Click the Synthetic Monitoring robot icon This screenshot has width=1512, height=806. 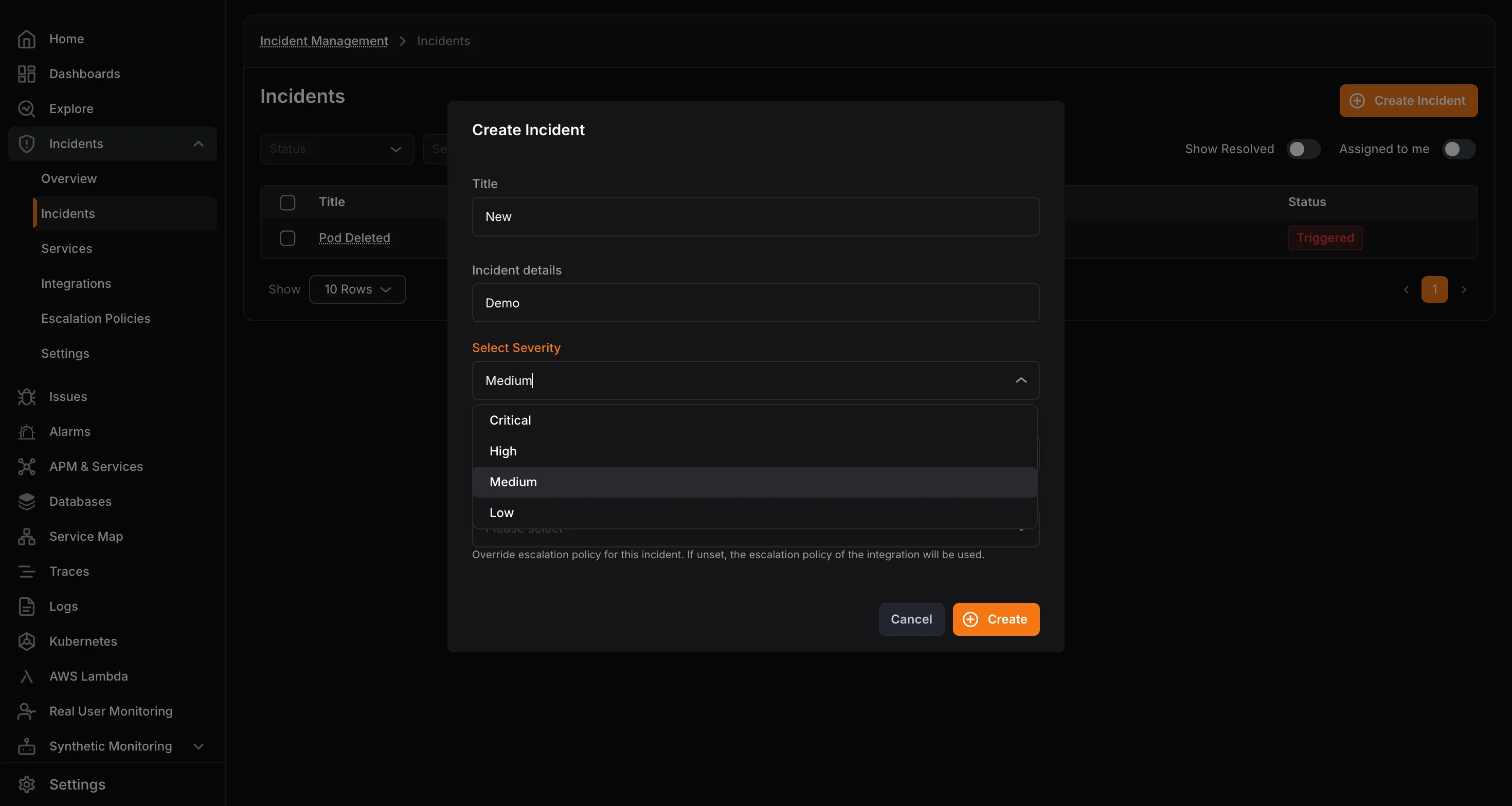click(x=26, y=746)
